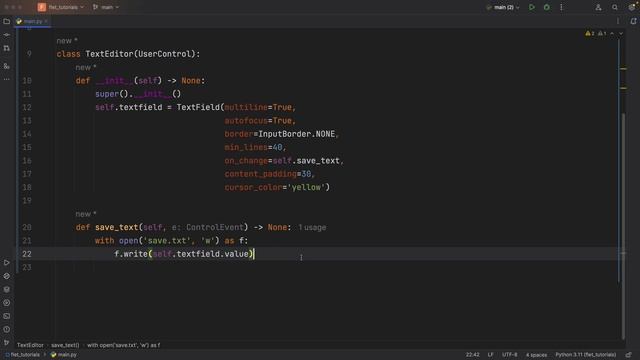Jump to previous highlighted problem arrow
This screenshot has height=360, width=640.
612,33
